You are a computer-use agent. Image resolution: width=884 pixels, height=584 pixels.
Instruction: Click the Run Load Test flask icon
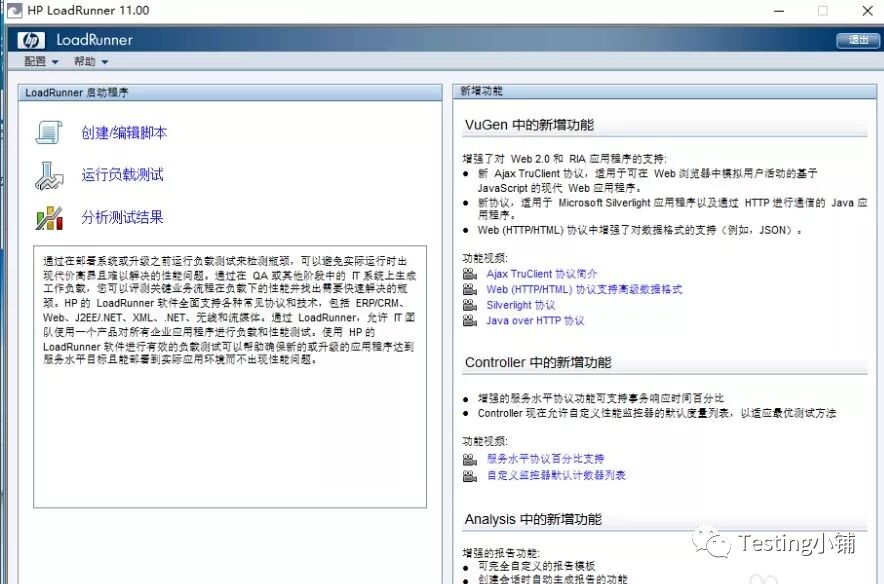[x=49, y=175]
